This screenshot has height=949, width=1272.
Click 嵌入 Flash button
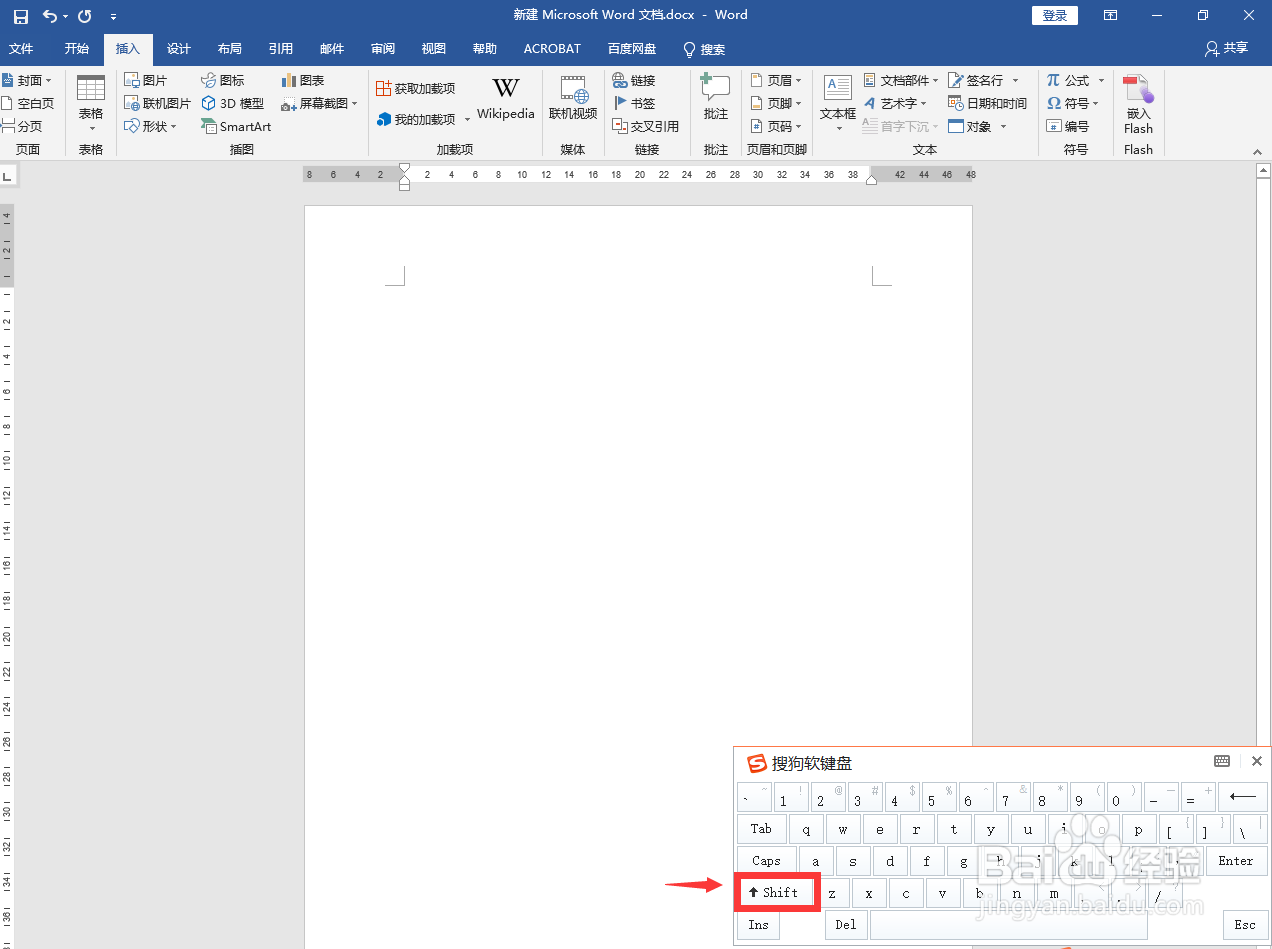[1138, 104]
